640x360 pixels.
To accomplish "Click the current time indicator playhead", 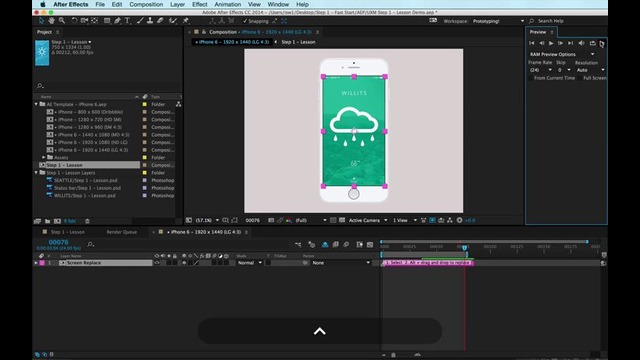I will pyautogui.click(x=464, y=248).
